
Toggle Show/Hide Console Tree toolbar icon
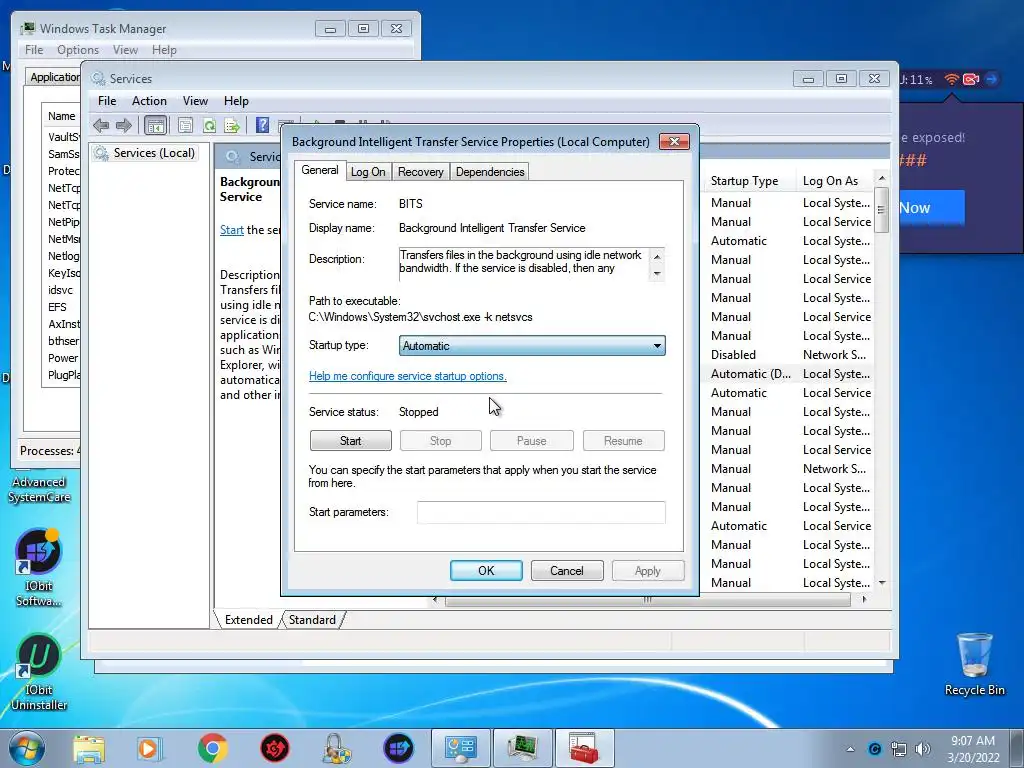[x=155, y=125]
